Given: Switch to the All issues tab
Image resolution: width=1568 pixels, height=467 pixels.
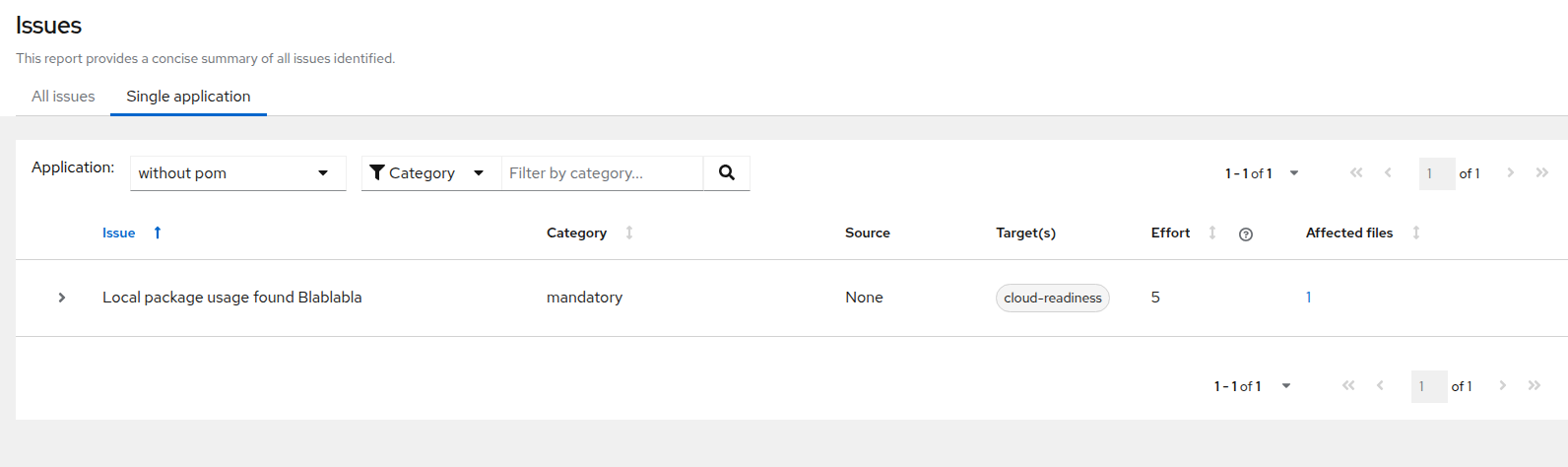Looking at the screenshot, I should (x=63, y=97).
